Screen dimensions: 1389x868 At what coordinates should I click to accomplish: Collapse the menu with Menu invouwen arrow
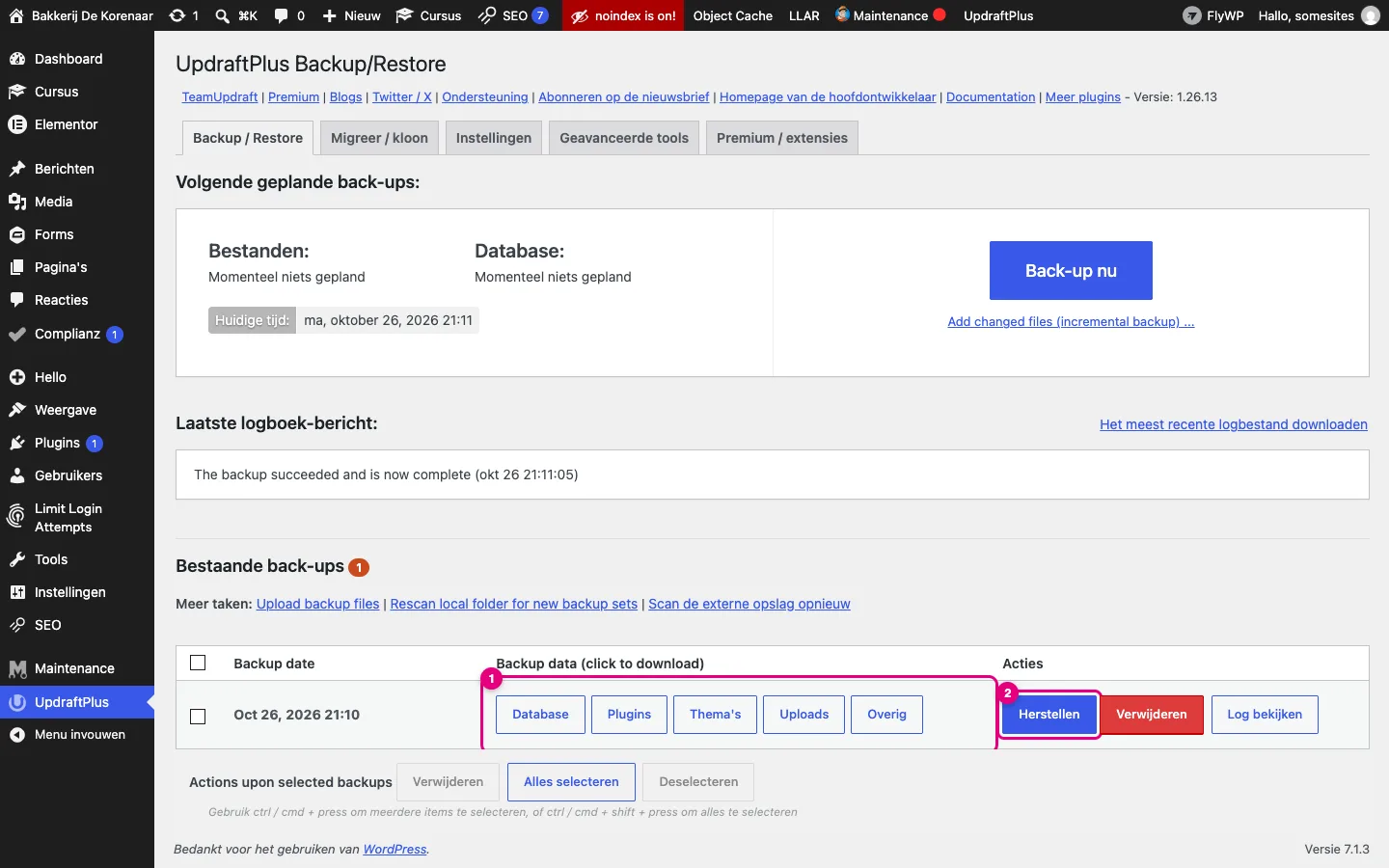[x=17, y=735]
